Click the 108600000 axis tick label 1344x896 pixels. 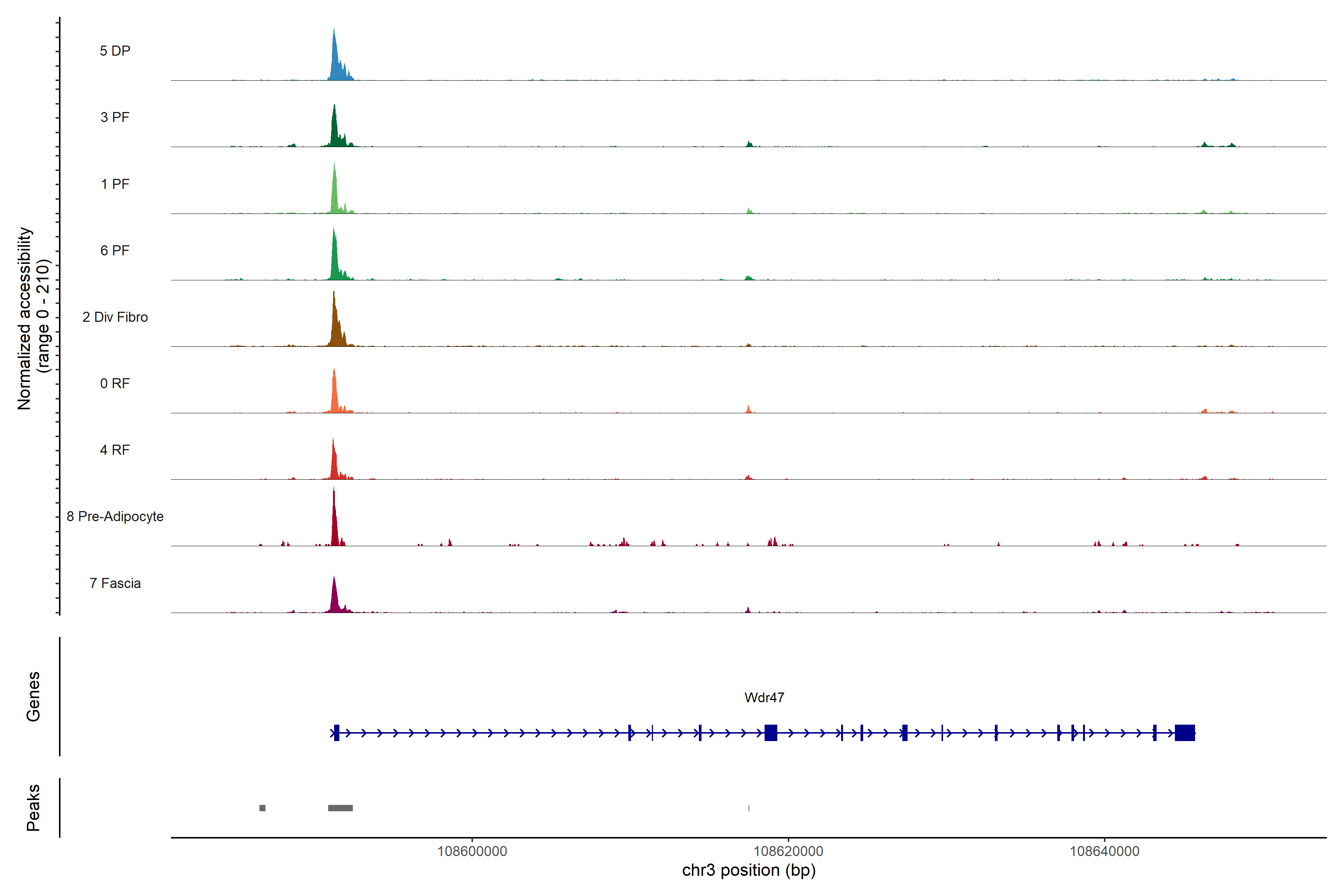[472, 851]
